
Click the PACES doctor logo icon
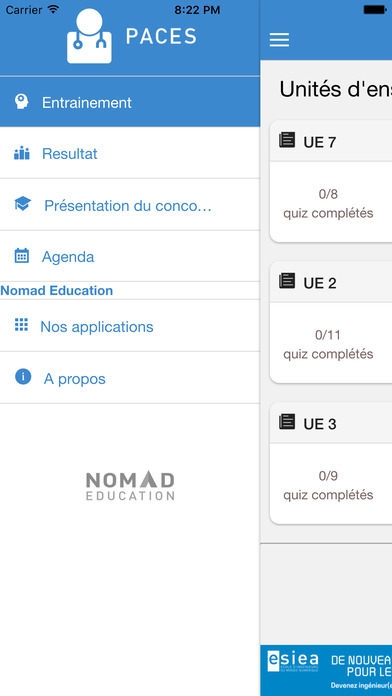click(x=89, y=36)
